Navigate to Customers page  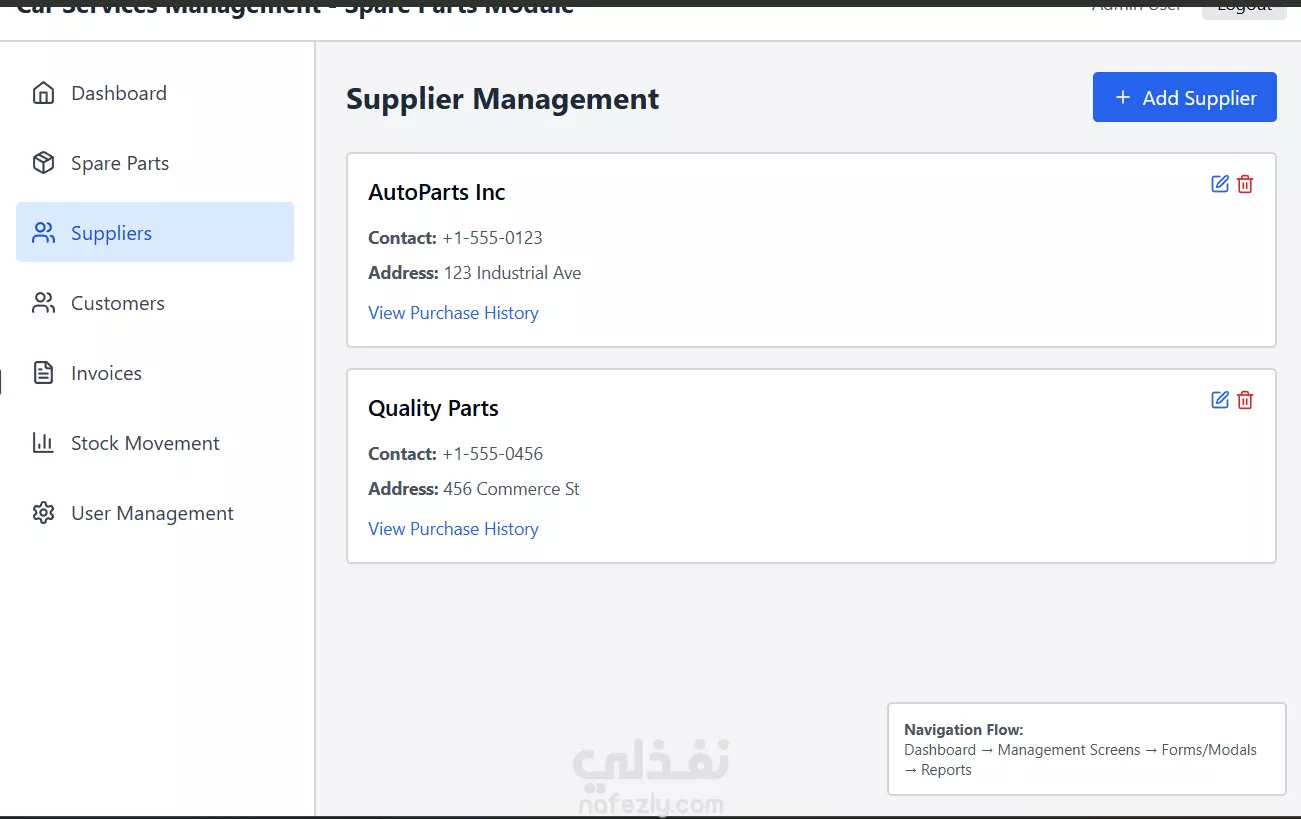click(118, 303)
